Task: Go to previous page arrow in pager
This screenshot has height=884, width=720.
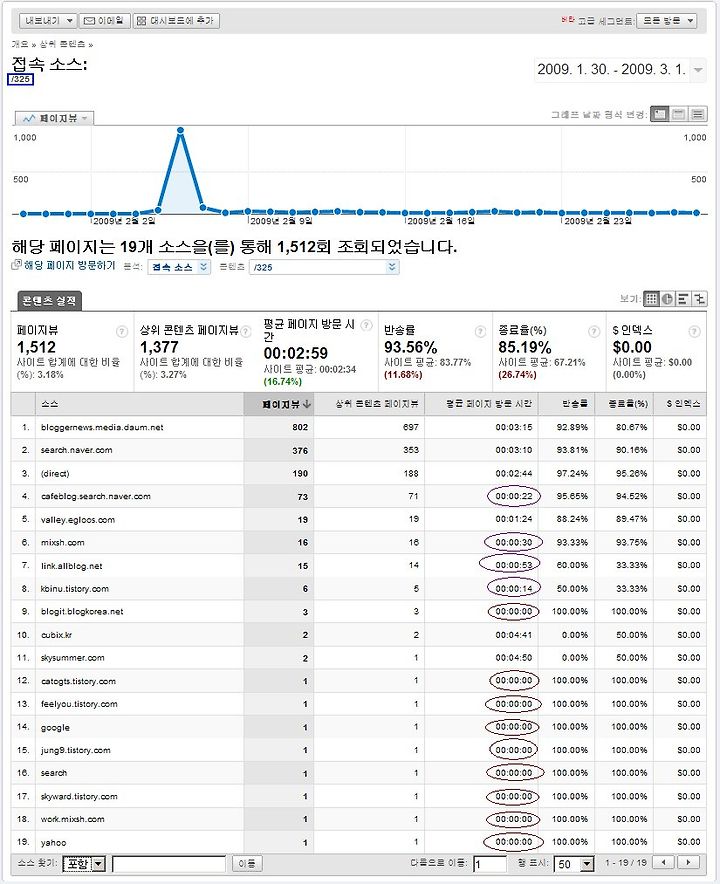Action: (664, 863)
